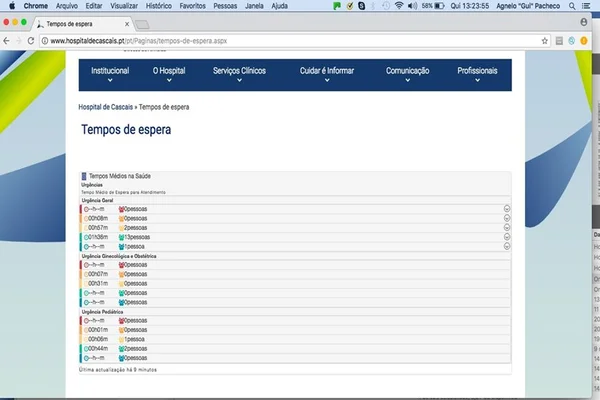Image resolution: width=600 pixels, height=400 pixels.
Task: Click the Urgência Pediátrica section header
Action: pyautogui.click(x=102, y=312)
